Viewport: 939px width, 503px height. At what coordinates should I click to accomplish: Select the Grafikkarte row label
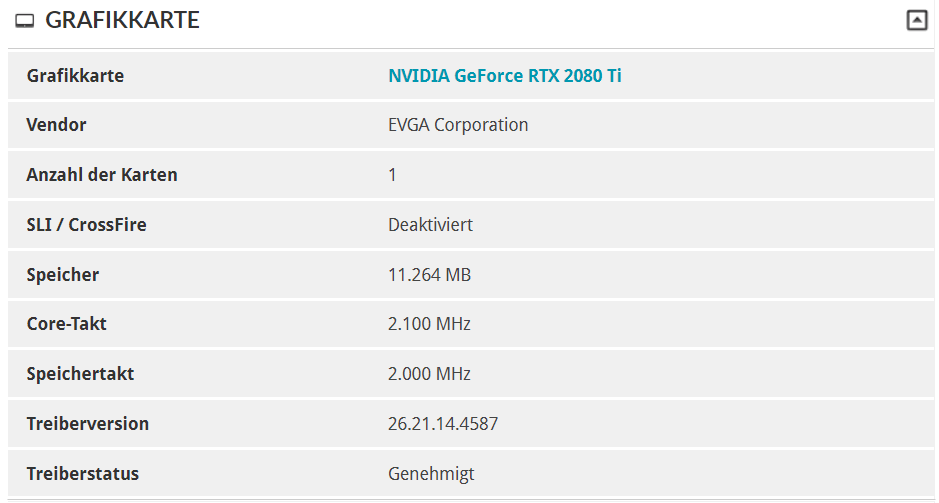click(75, 75)
